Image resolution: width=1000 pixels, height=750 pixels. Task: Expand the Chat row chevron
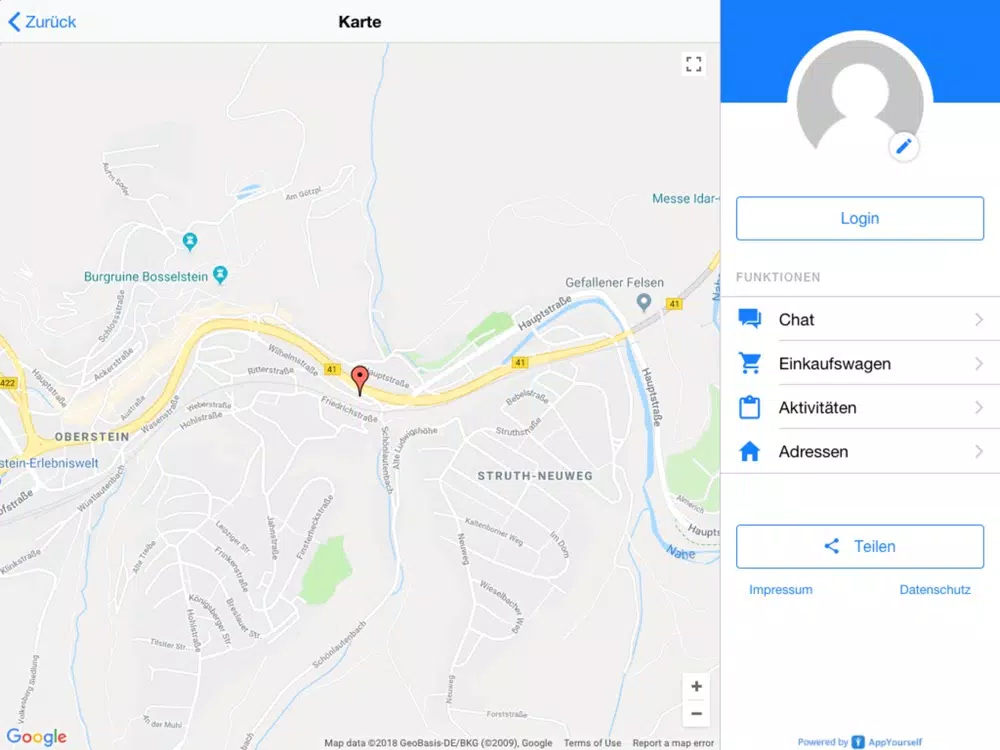[979, 319]
